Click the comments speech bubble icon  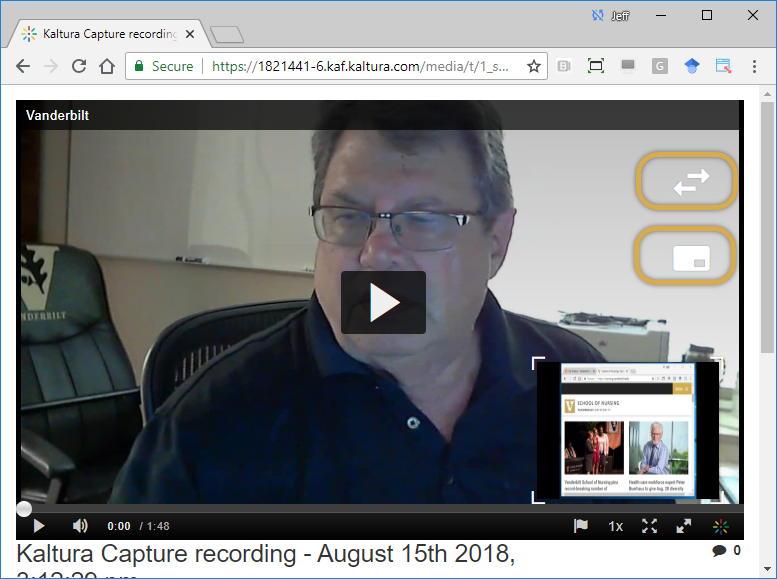click(719, 551)
